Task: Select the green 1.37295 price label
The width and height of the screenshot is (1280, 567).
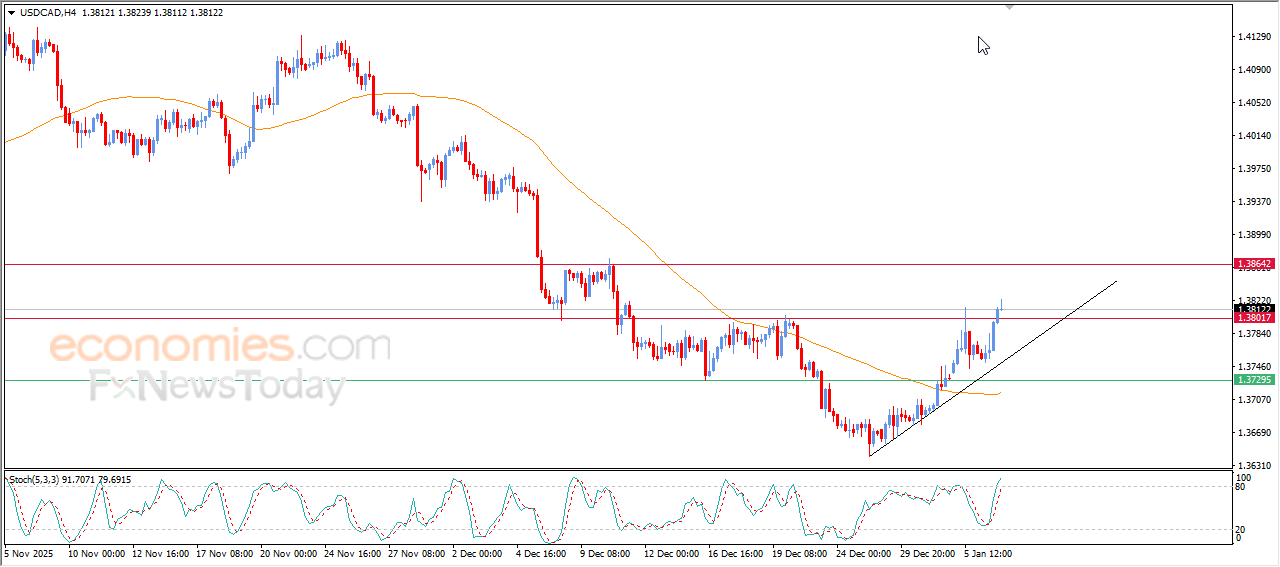Action: tap(1254, 380)
